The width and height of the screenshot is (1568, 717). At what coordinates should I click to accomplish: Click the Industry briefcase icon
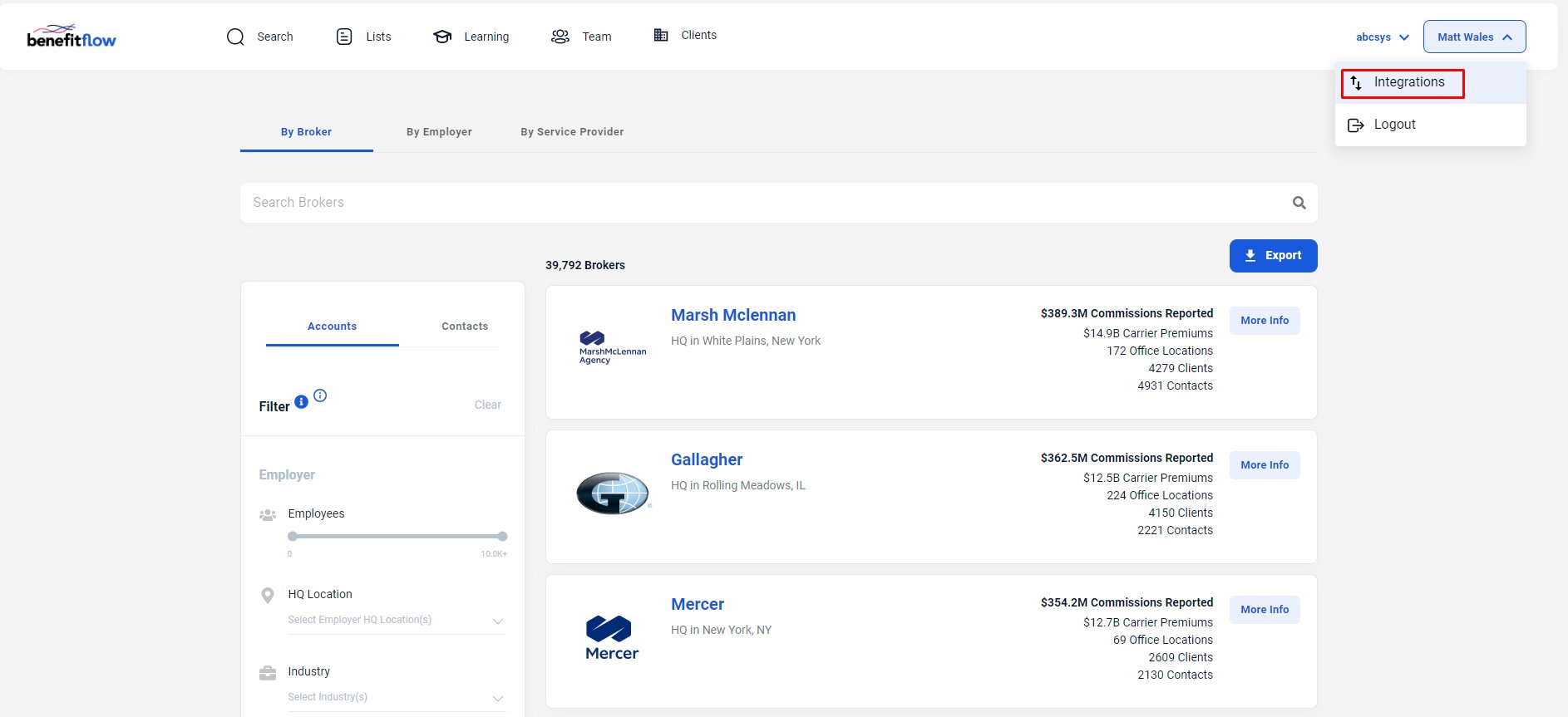pos(268,673)
